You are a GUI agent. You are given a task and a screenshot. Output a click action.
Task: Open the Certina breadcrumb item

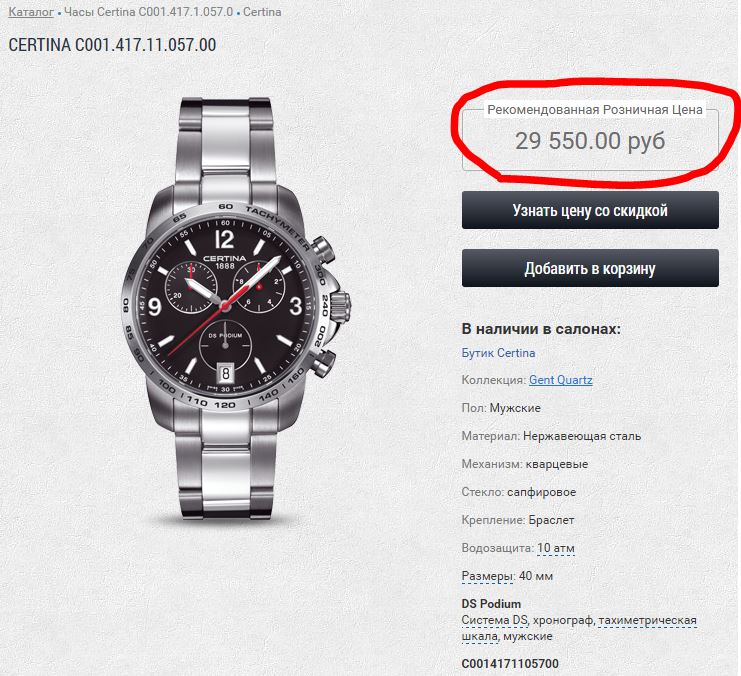[x=262, y=12]
